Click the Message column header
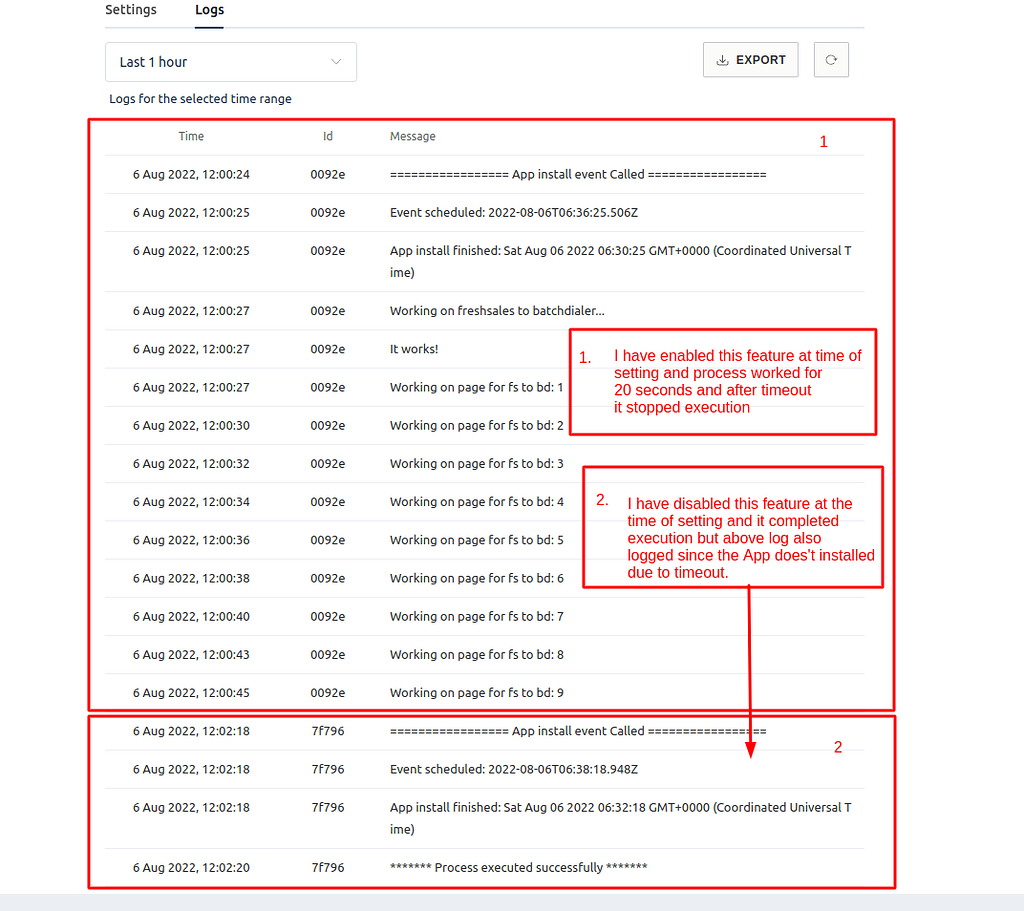This screenshot has width=1024, height=911. tap(412, 136)
